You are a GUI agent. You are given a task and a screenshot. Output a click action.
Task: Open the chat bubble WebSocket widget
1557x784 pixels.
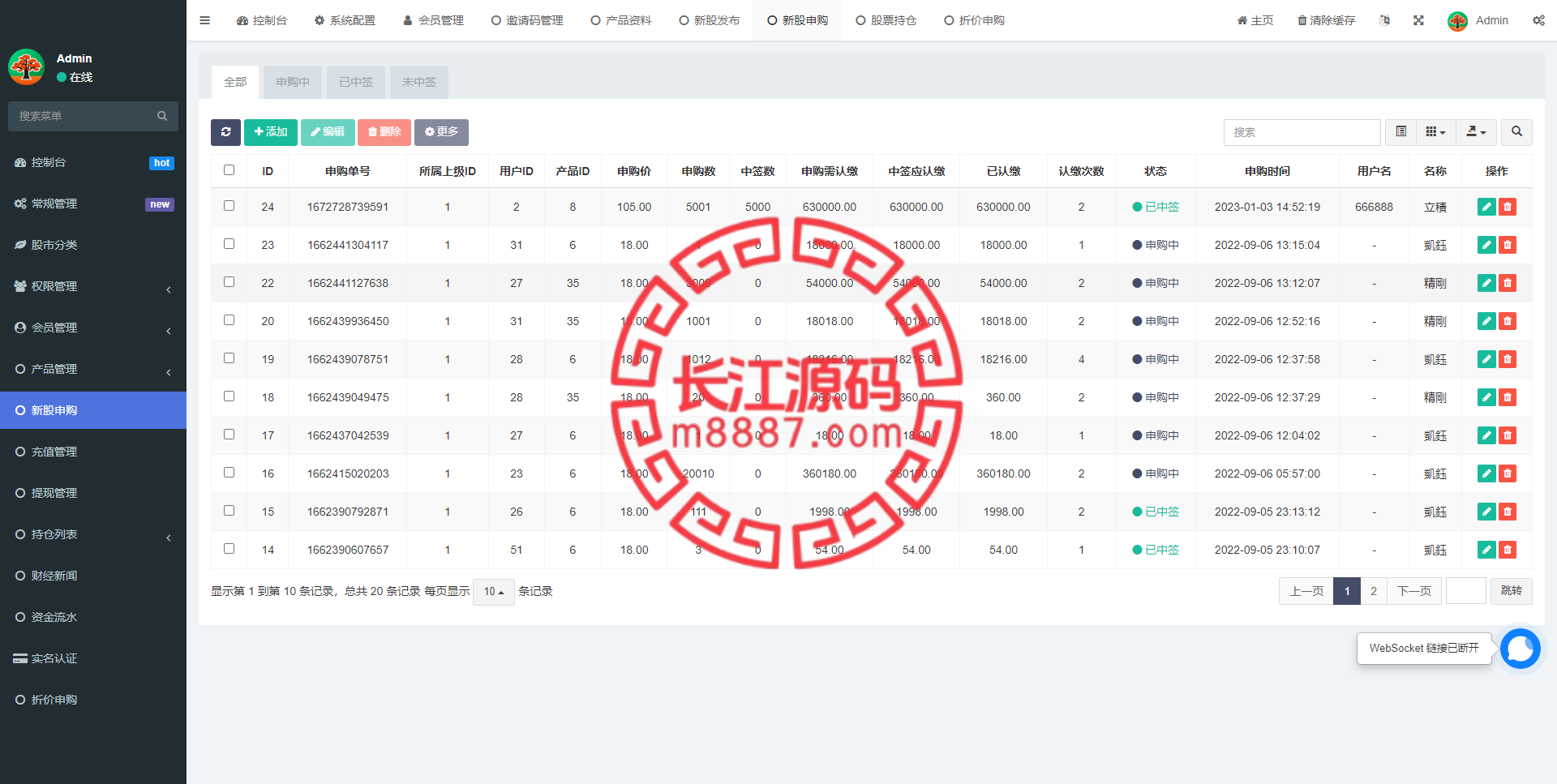pyautogui.click(x=1520, y=649)
